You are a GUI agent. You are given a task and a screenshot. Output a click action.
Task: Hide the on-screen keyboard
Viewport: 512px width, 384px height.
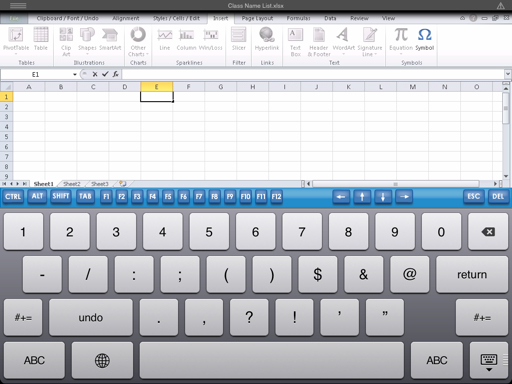tap(489, 361)
